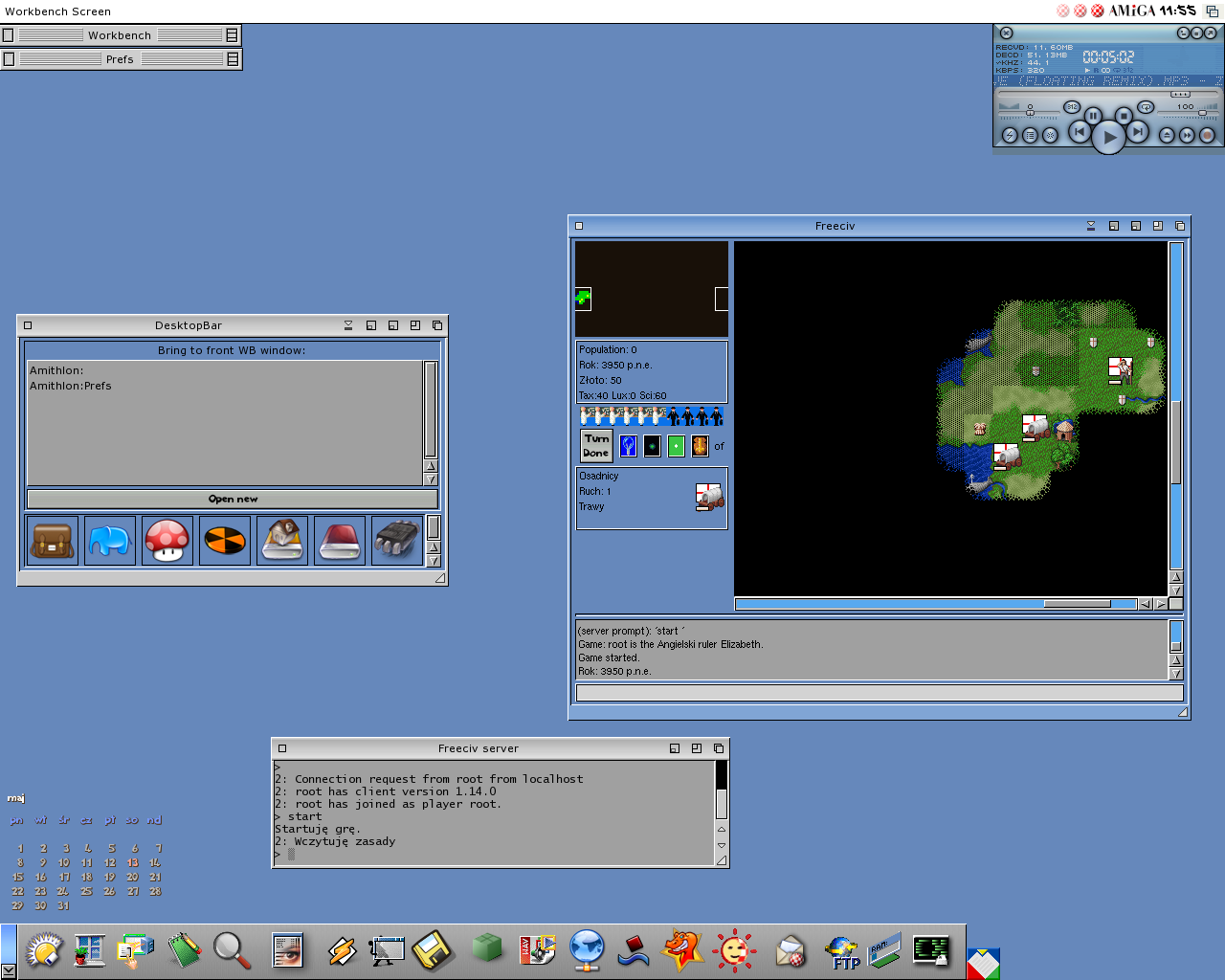Click the Freeciv map right scroll arrow

pos(1160,604)
